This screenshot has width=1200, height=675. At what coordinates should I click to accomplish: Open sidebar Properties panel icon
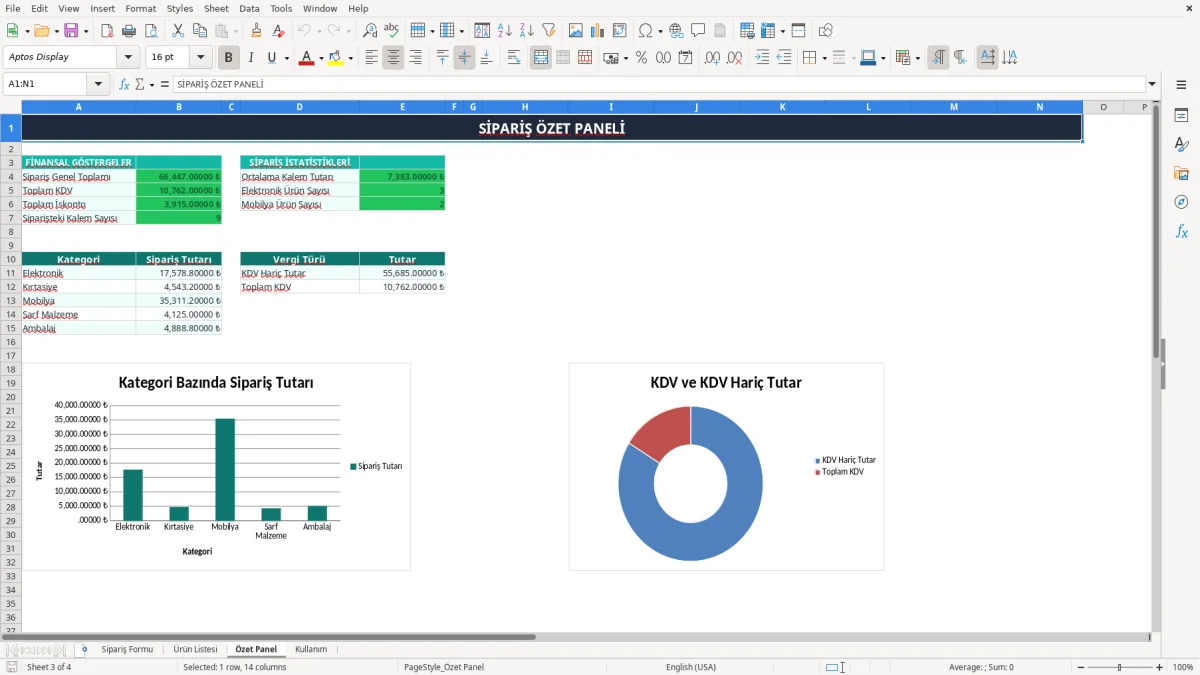coord(1181,116)
